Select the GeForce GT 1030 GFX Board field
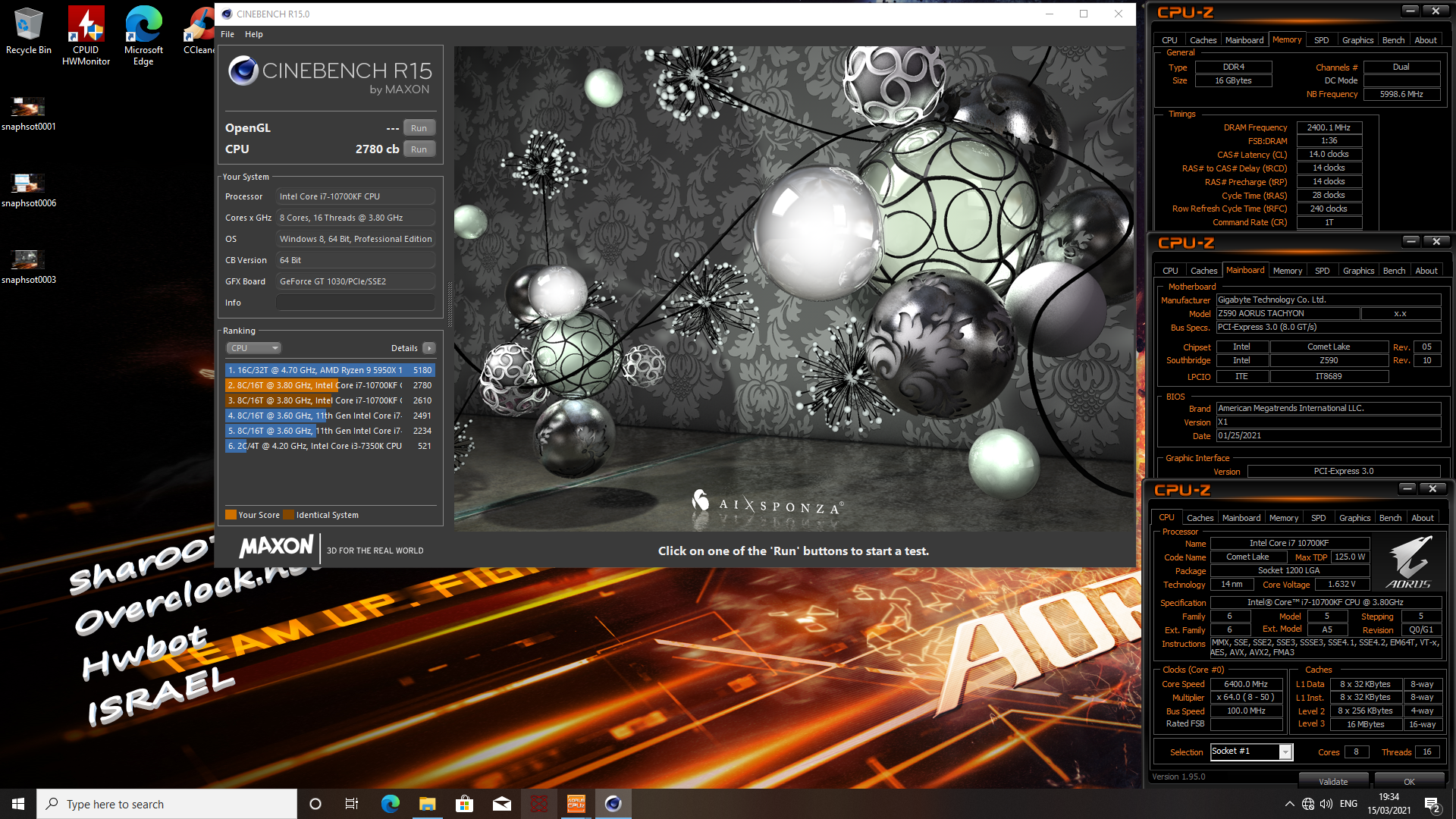The image size is (1456, 819). pyautogui.click(x=356, y=281)
